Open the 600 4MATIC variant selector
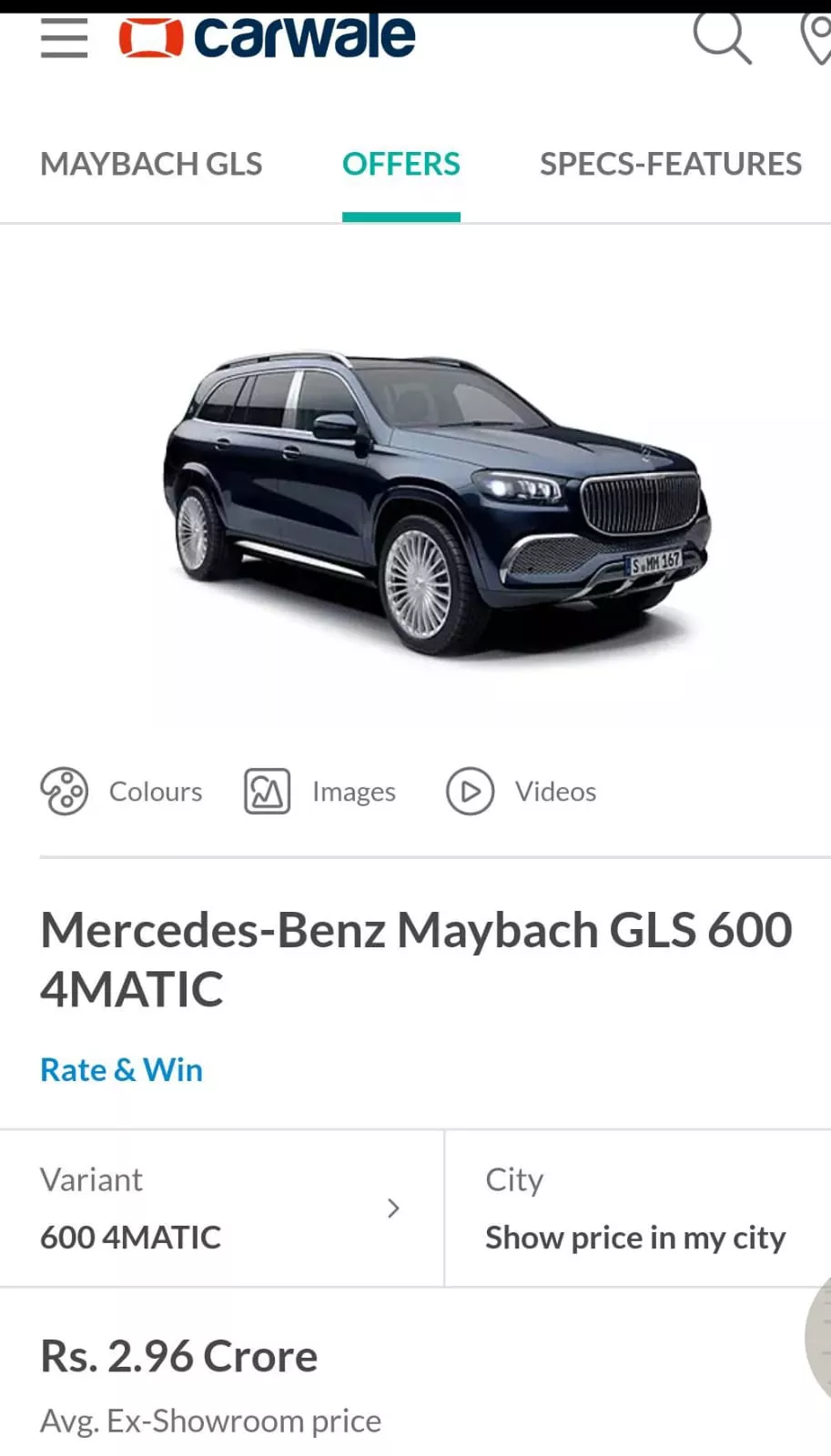831x1456 pixels. pyautogui.click(x=221, y=1208)
